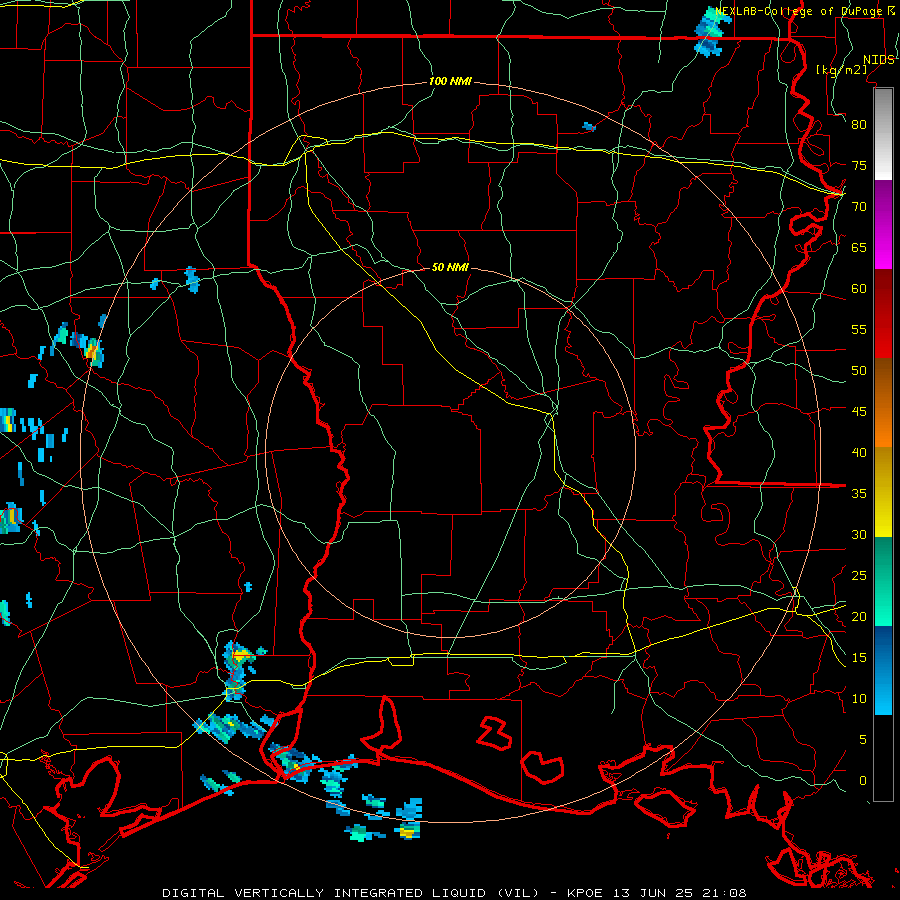
Task: Click legend value 25 on the color scale
Action: (x=859, y=576)
